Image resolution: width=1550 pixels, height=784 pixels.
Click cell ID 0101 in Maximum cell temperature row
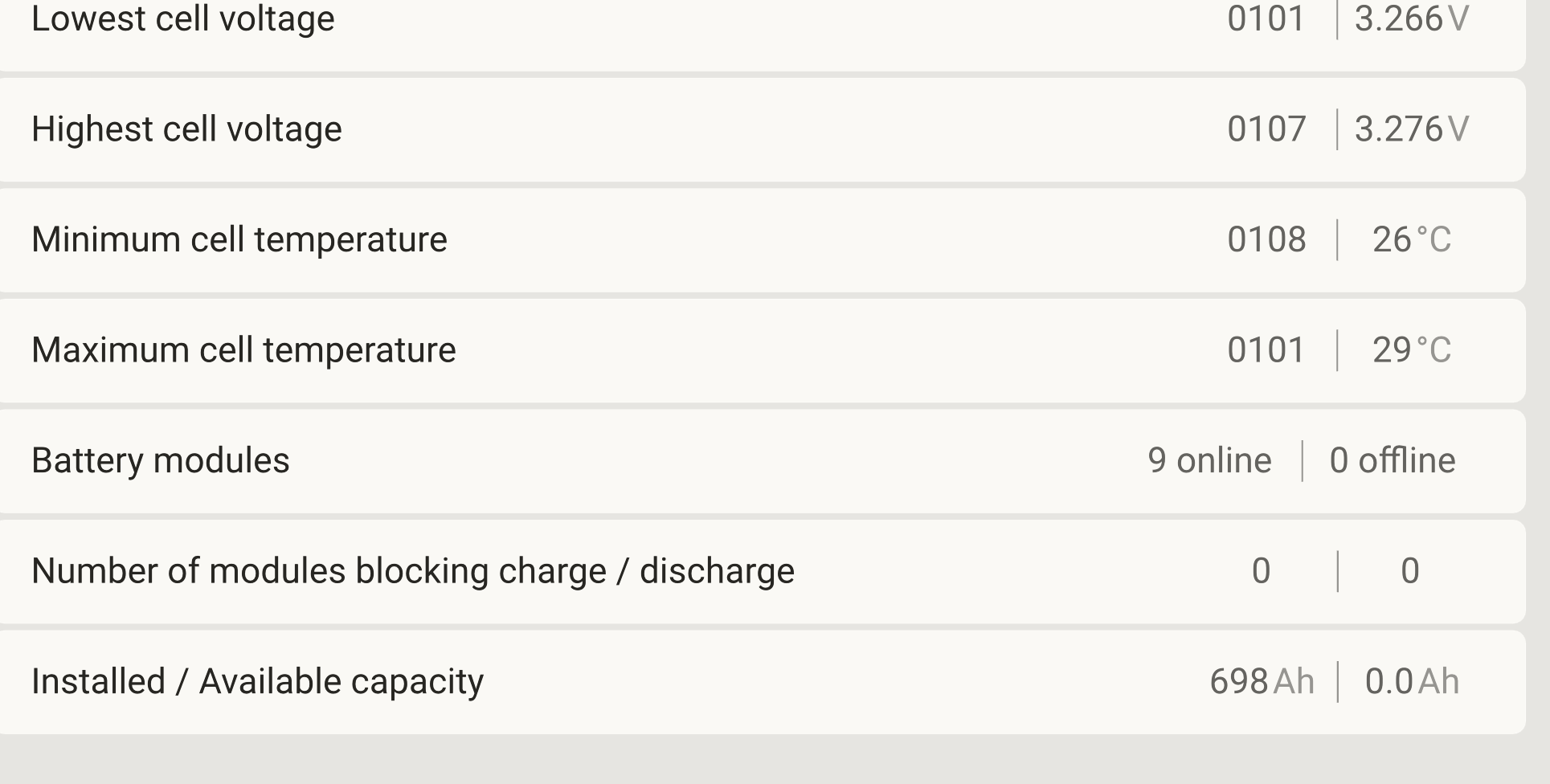click(x=1266, y=350)
